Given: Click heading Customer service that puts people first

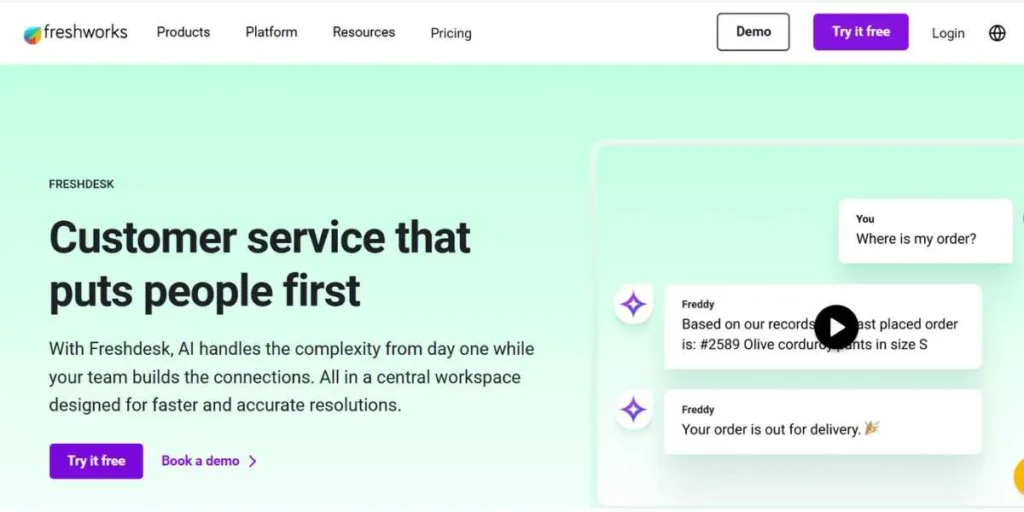Looking at the screenshot, I should point(260,264).
